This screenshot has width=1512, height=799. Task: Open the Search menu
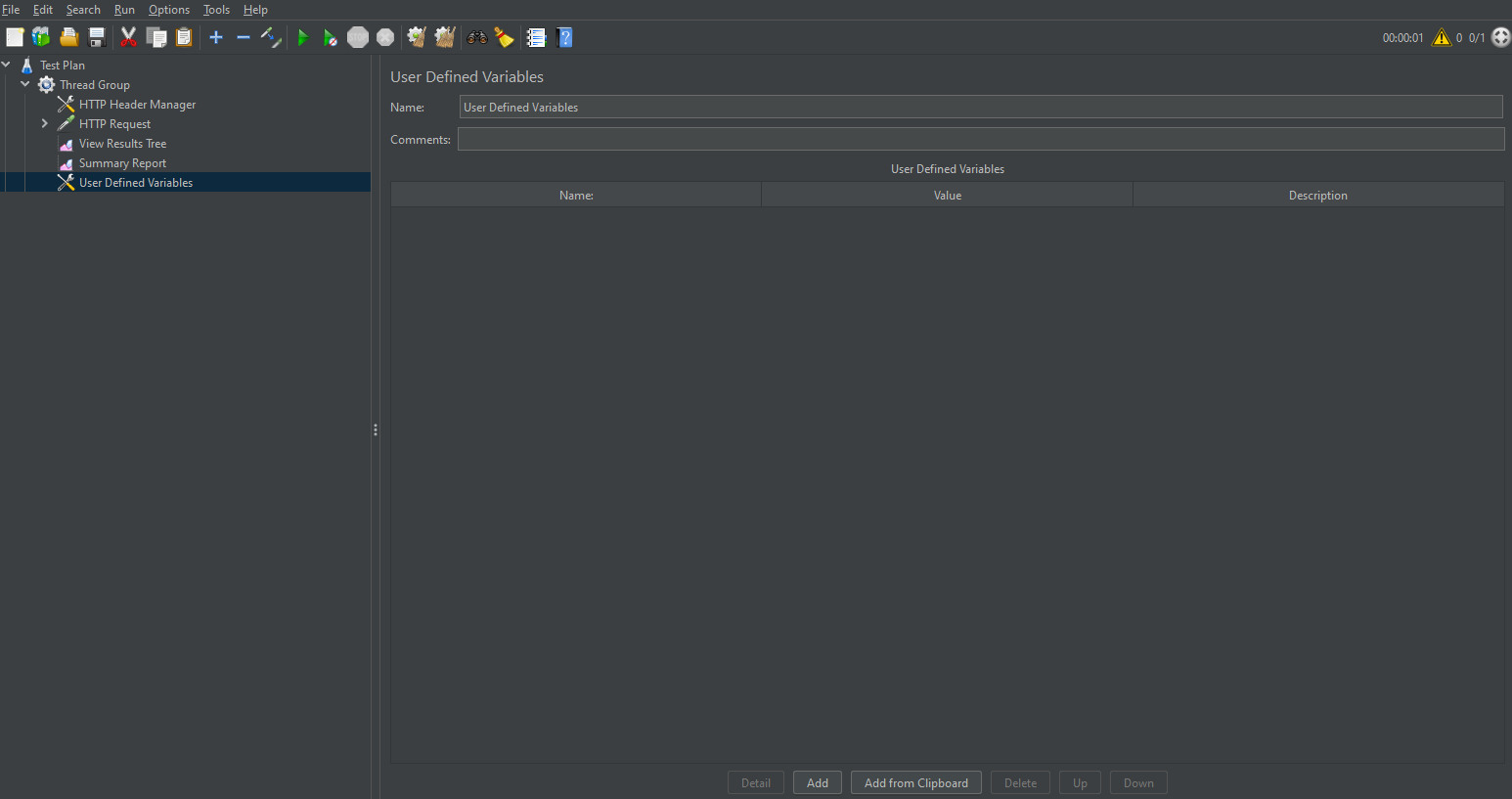(x=83, y=10)
